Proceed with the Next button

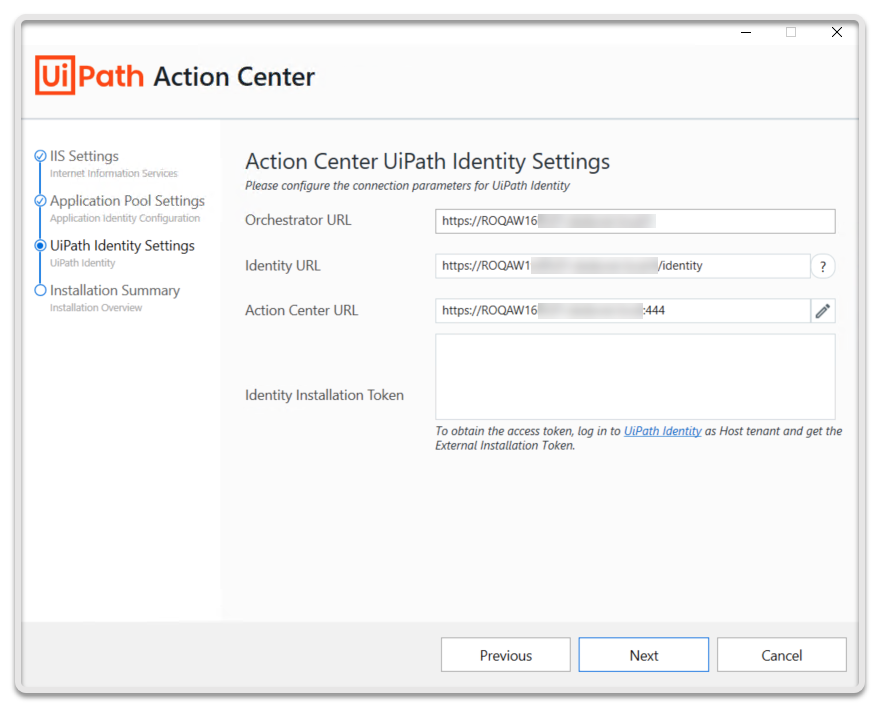643,655
